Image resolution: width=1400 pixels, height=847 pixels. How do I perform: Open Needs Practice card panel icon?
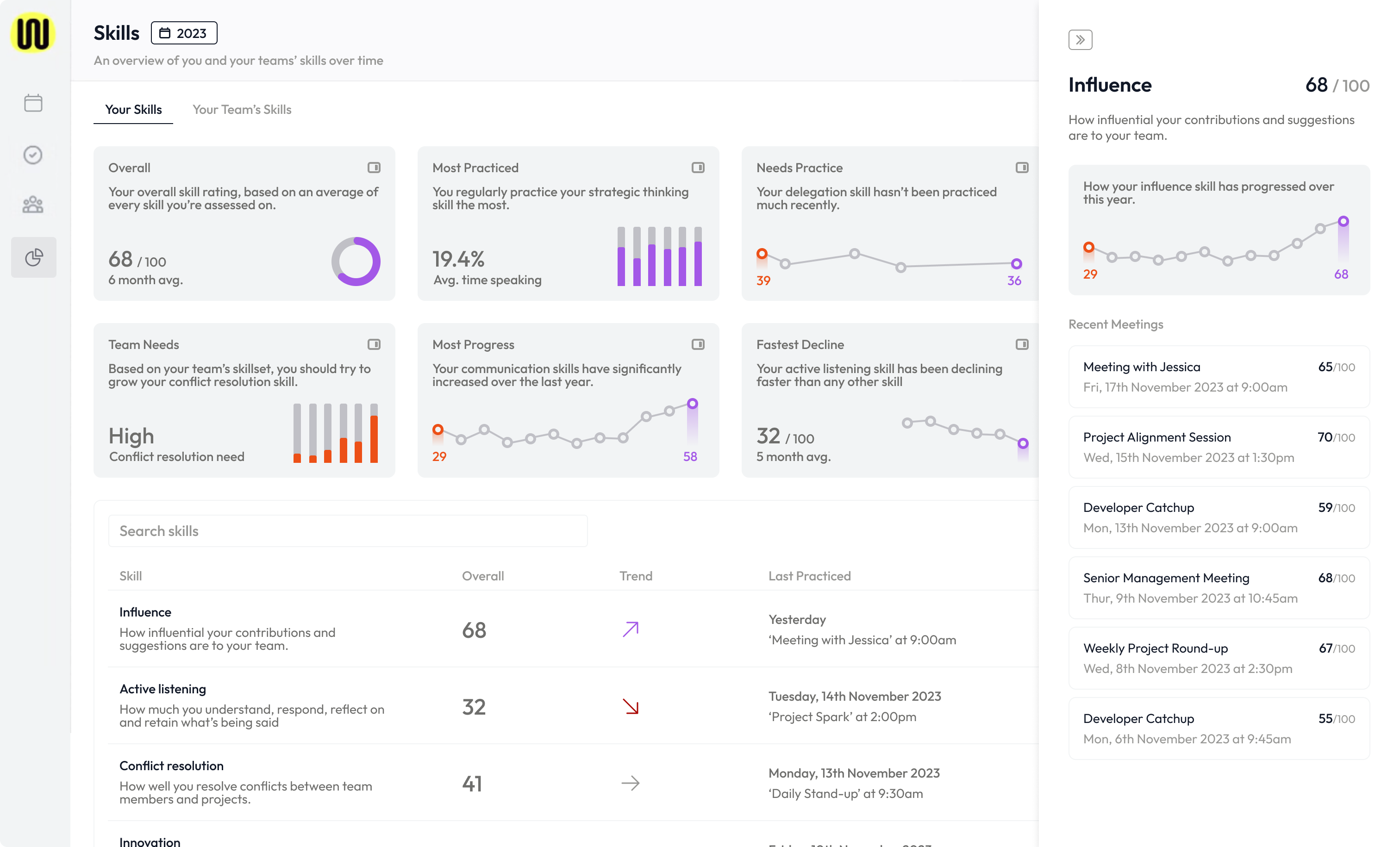1022,168
